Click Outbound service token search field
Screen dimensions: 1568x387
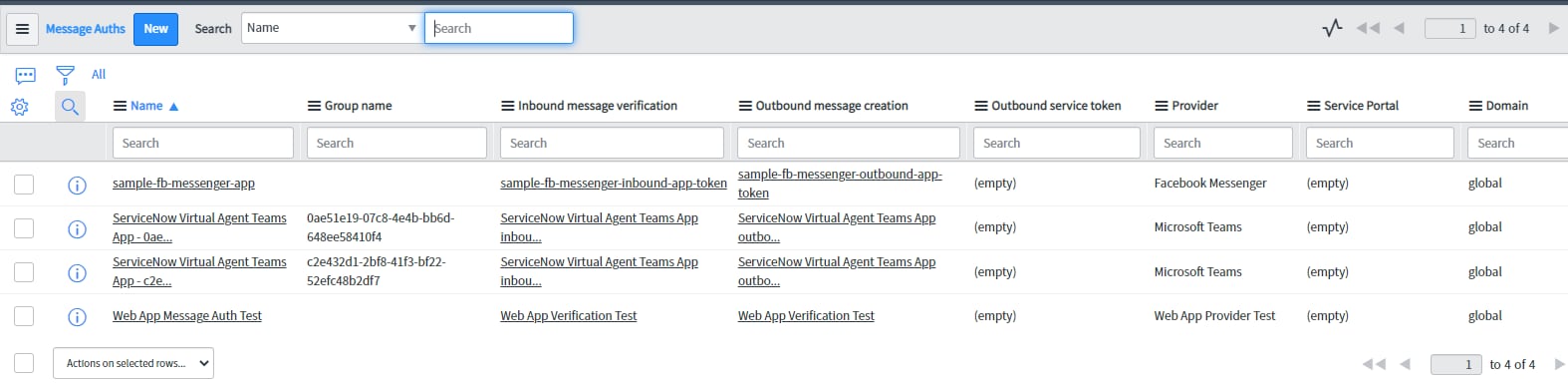pos(1057,143)
